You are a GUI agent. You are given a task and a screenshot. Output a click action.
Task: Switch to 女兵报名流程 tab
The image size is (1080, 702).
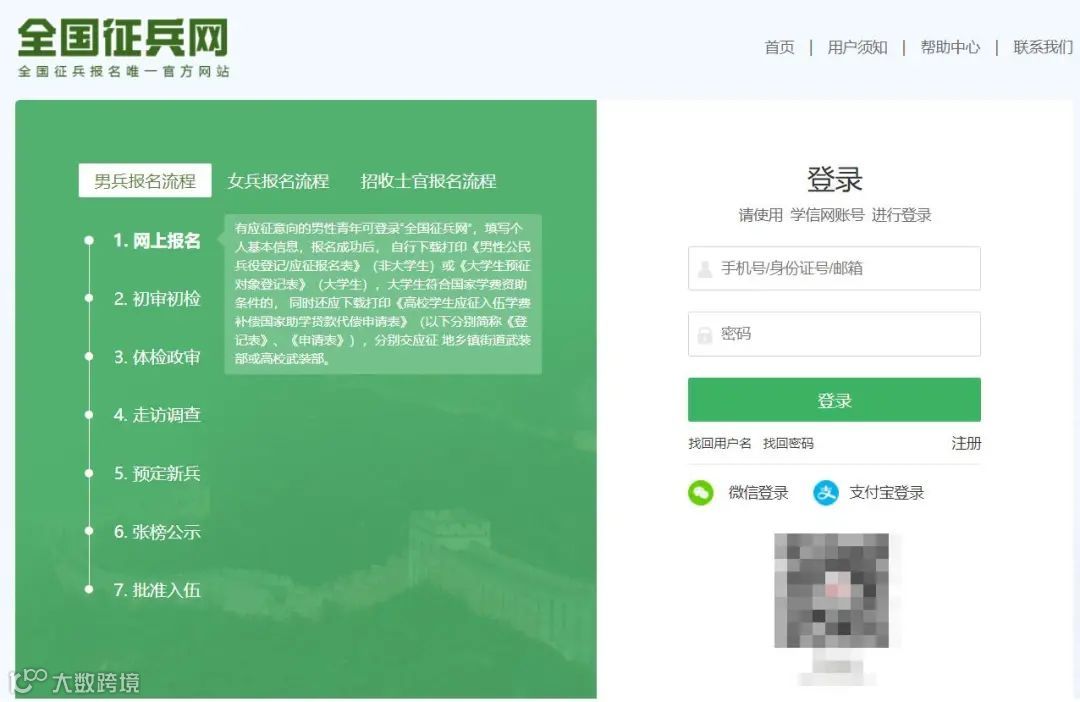pyautogui.click(x=278, y=181)
